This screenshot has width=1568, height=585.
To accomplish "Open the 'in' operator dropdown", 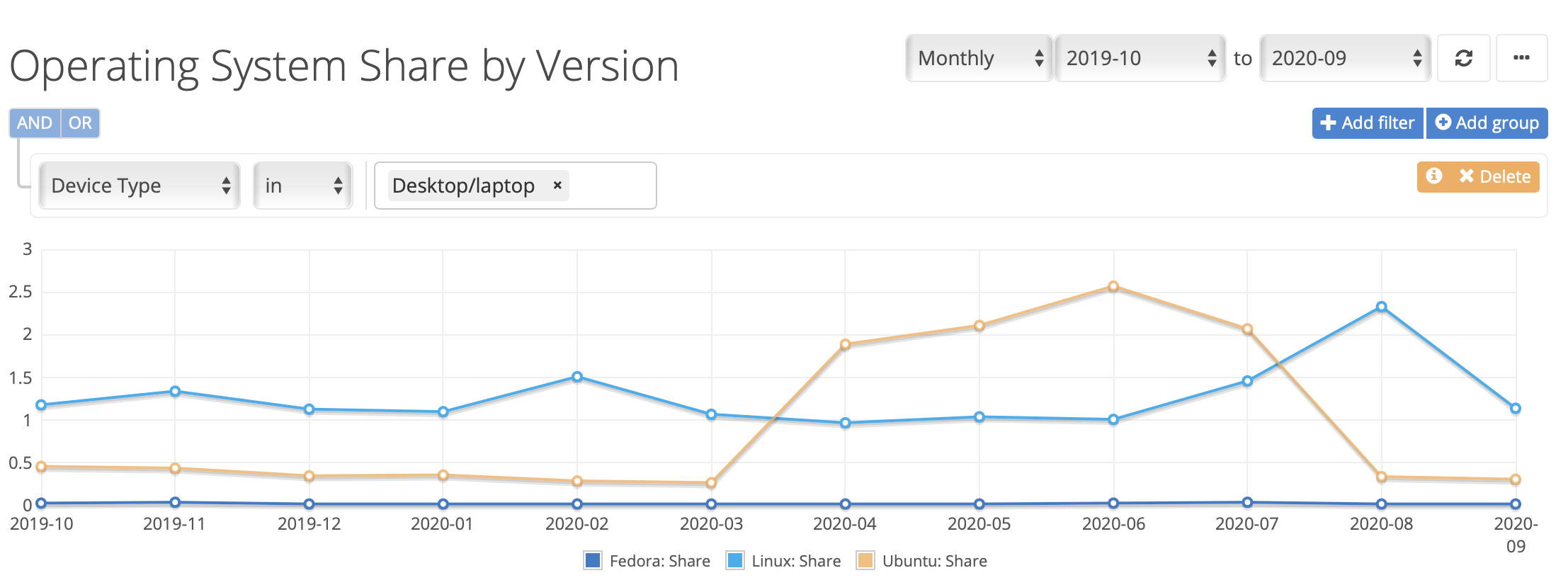I will click(x=303, y=186).
